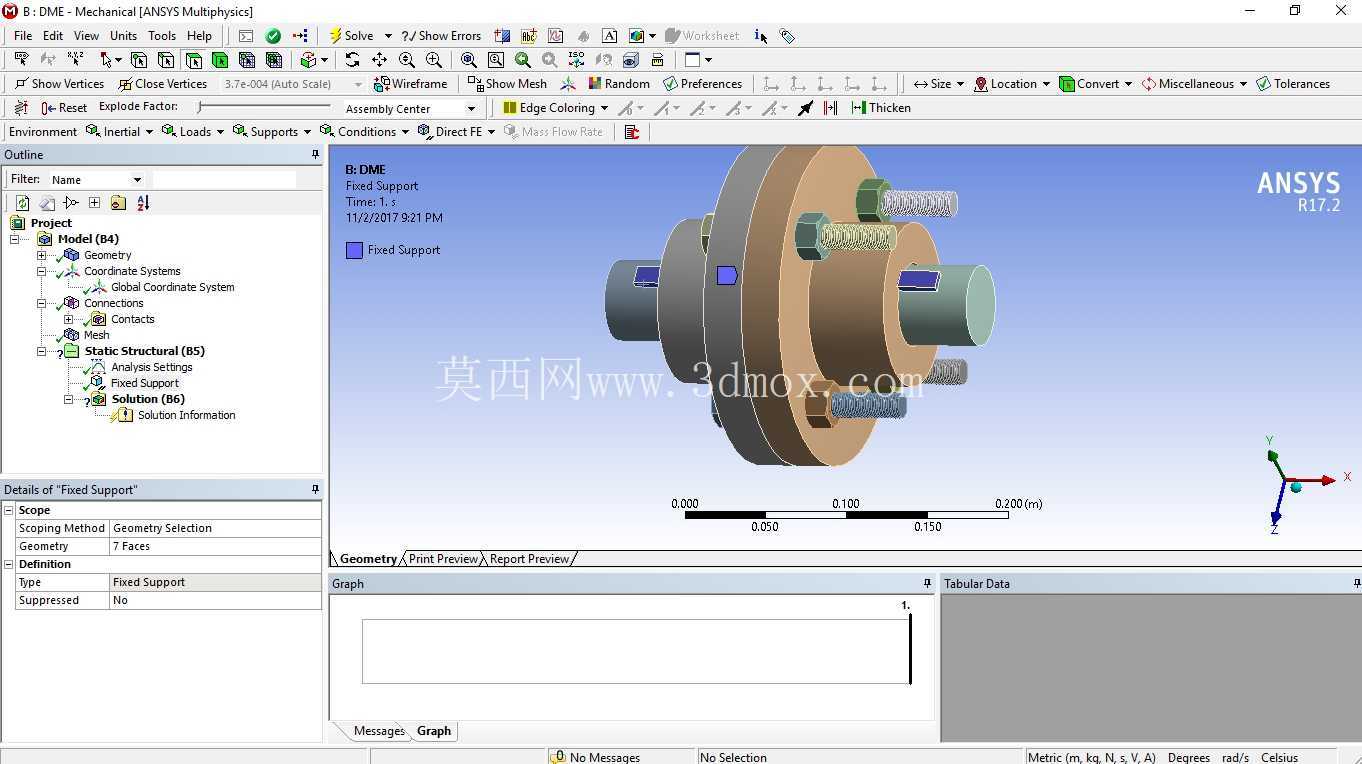Click the Report icon after Mass Flow Rate
The height and width of the screenshot is (764, 1362).
pos(632,132)
